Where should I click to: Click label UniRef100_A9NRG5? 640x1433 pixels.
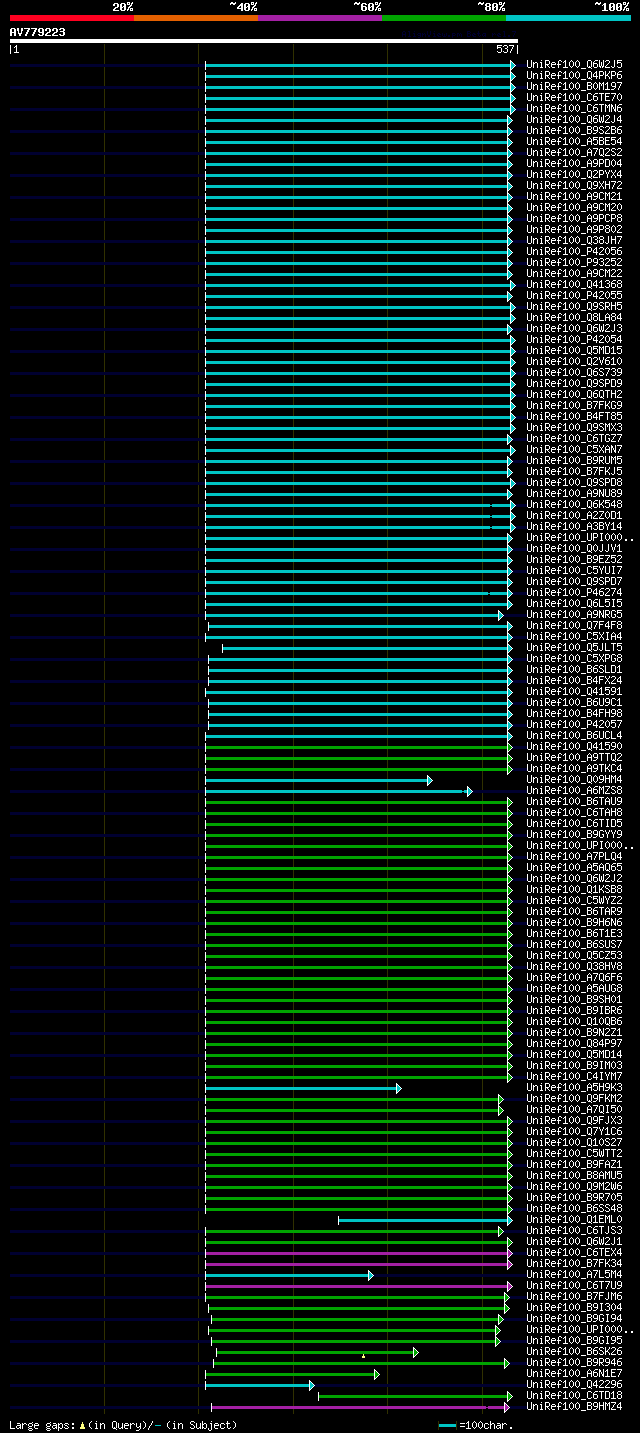574,614
